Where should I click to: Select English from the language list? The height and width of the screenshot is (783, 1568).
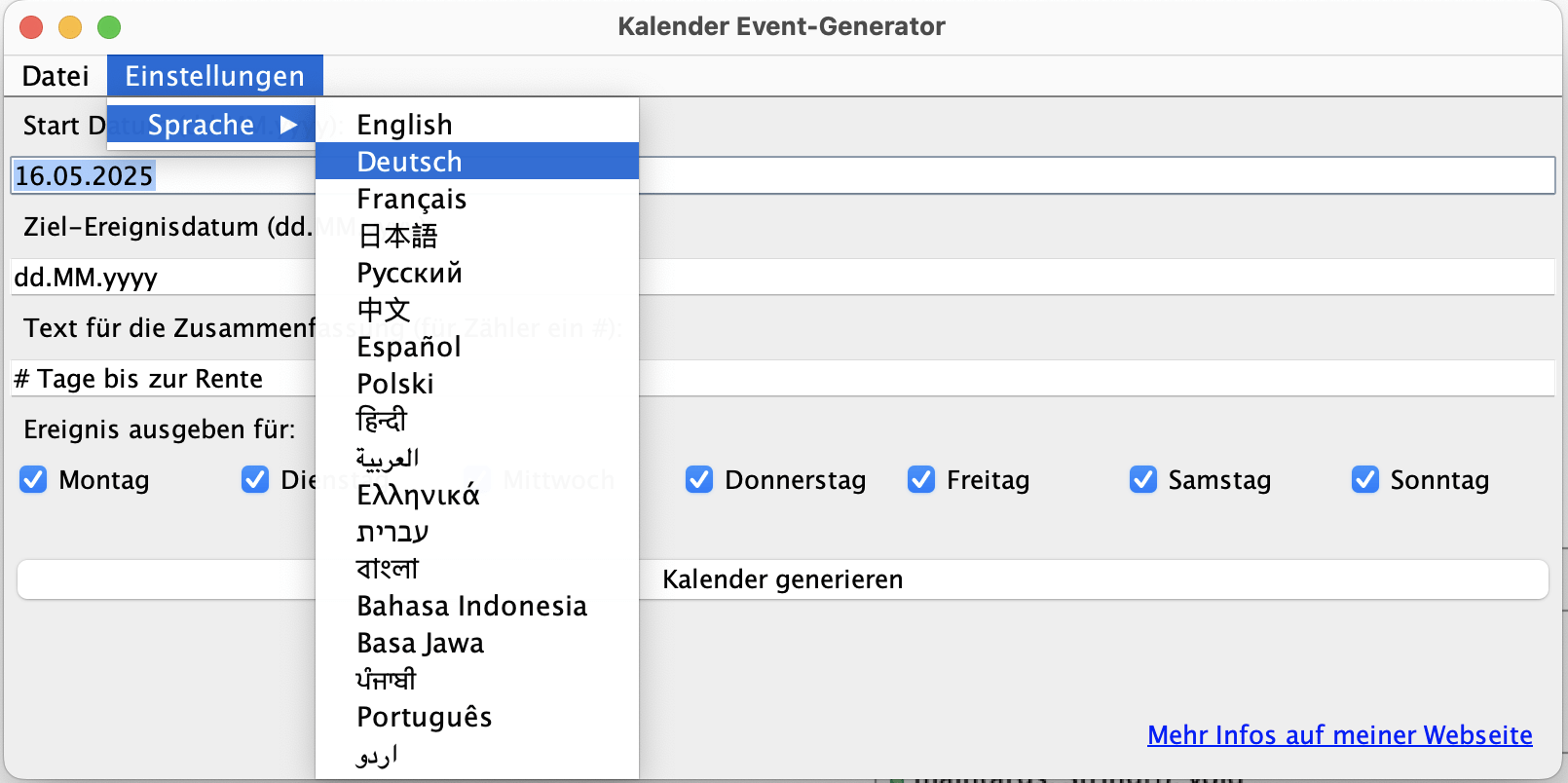pyautogui.click(x=404, y=125)
